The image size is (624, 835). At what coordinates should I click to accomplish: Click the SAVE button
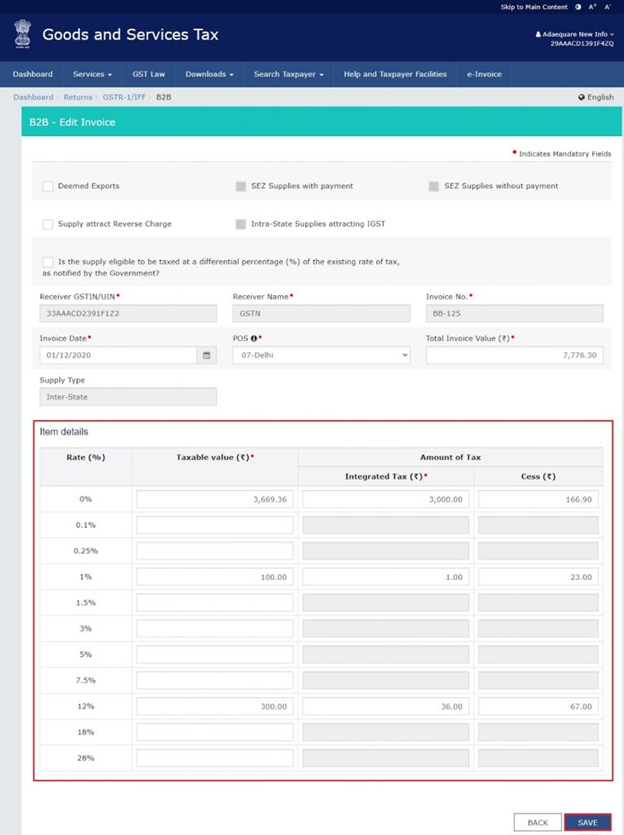coord(587,822)
